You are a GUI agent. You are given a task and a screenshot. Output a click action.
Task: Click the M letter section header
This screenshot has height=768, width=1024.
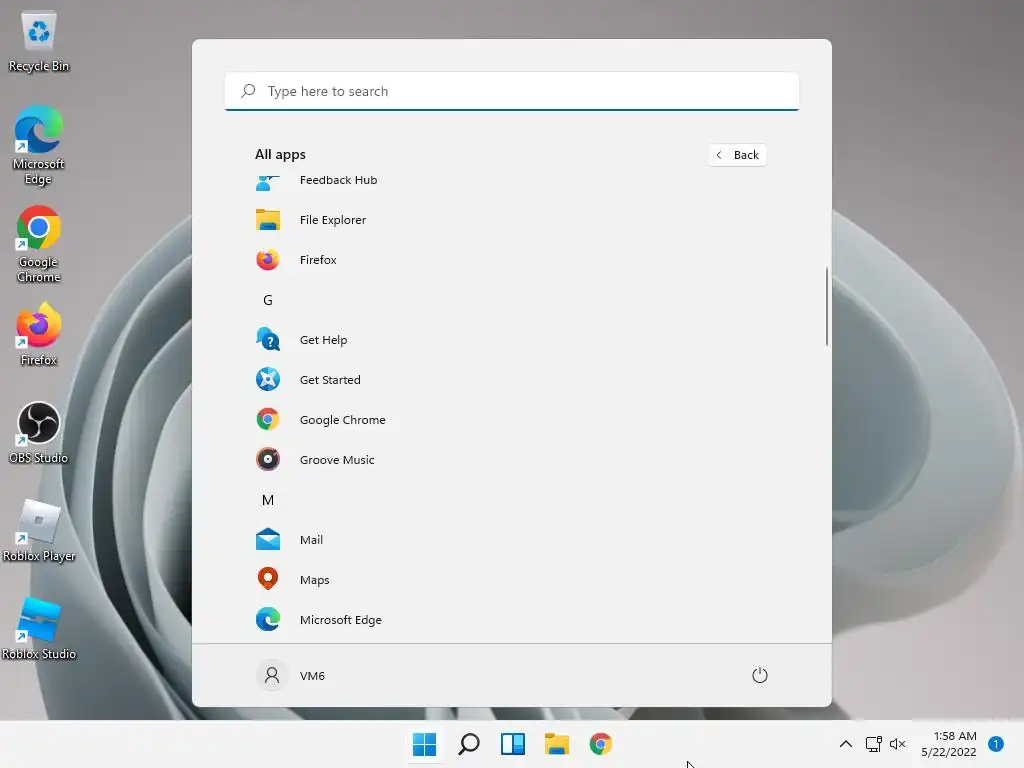point(268,500)
